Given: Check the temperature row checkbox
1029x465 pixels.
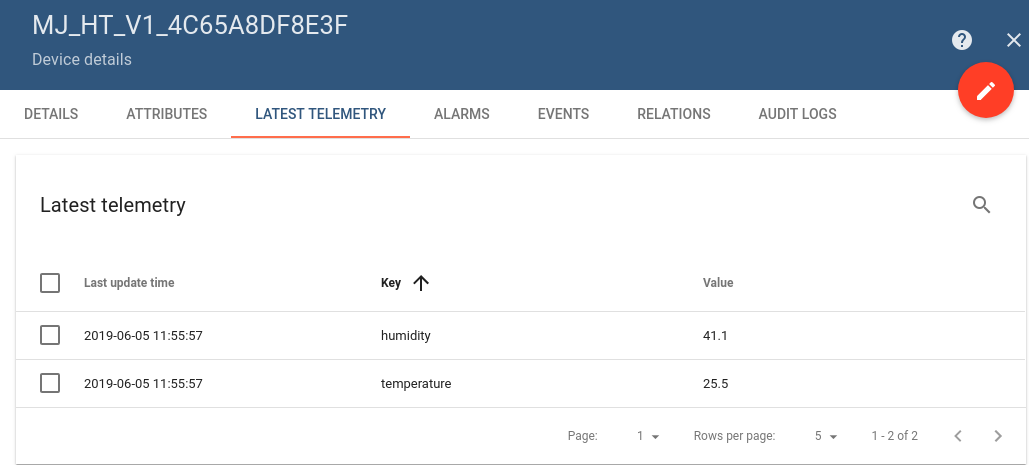Looking at the screenshot, I should [50, 383].
